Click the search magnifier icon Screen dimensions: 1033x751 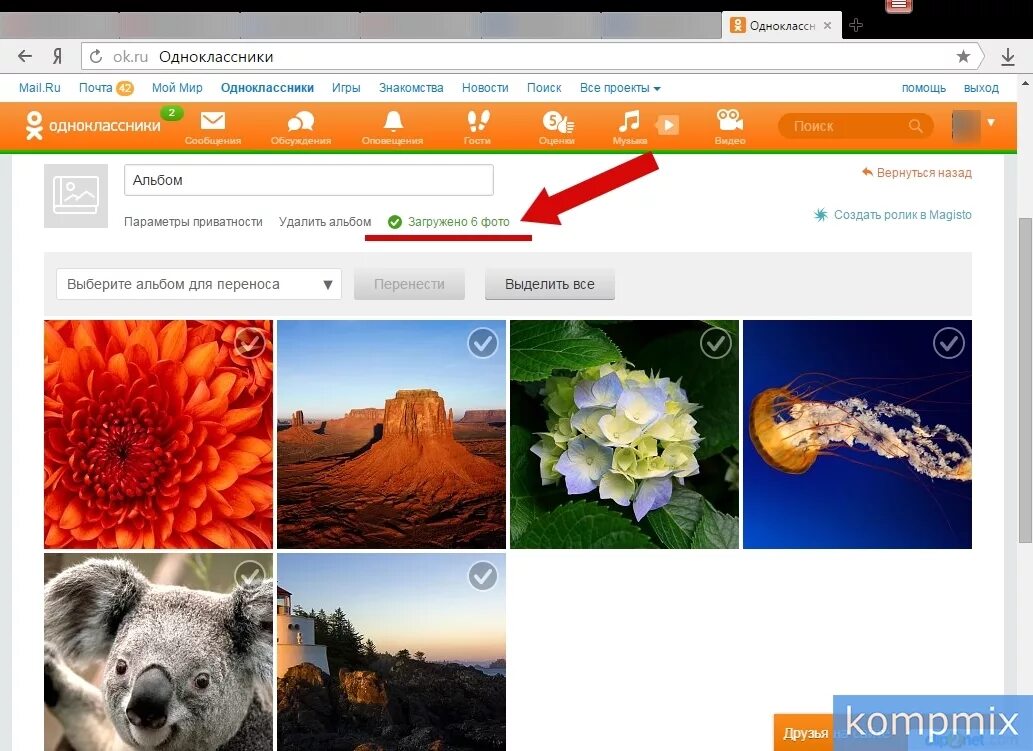[x=915, y=126]
